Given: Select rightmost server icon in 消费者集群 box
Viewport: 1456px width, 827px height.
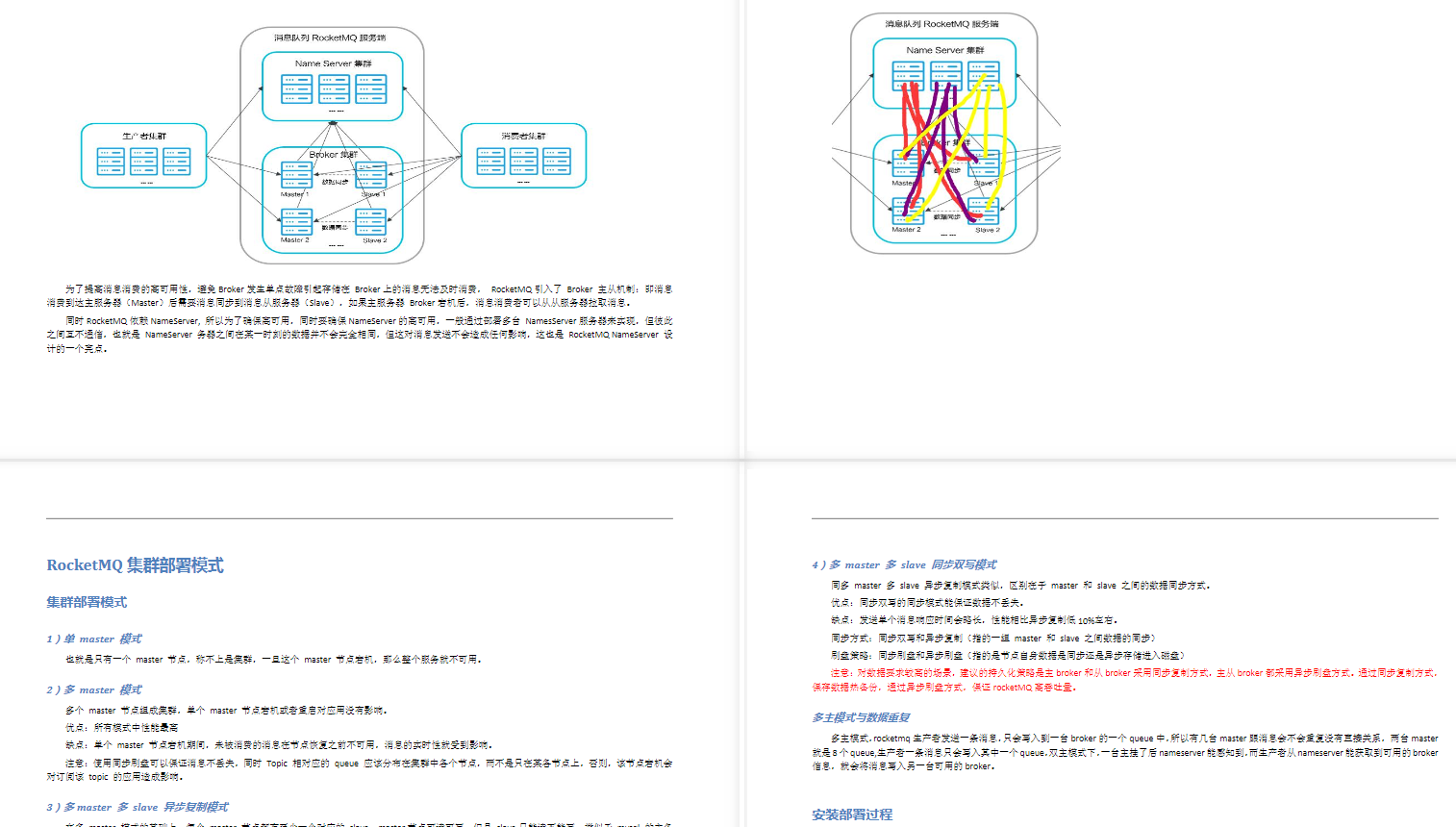Looking at the screenshot, I should [x=557, y=161].
